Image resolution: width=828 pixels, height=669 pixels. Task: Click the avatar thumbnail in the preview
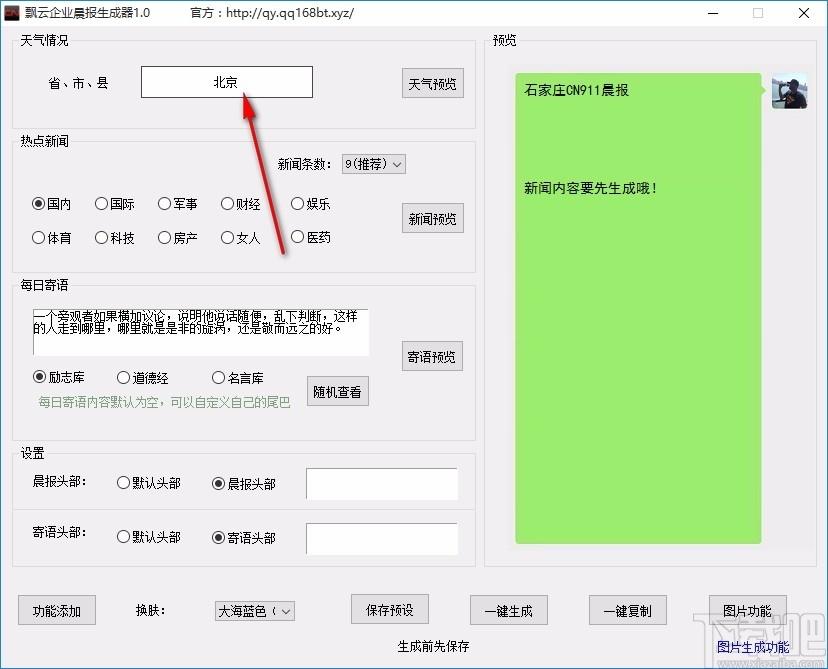pos(789,91)
